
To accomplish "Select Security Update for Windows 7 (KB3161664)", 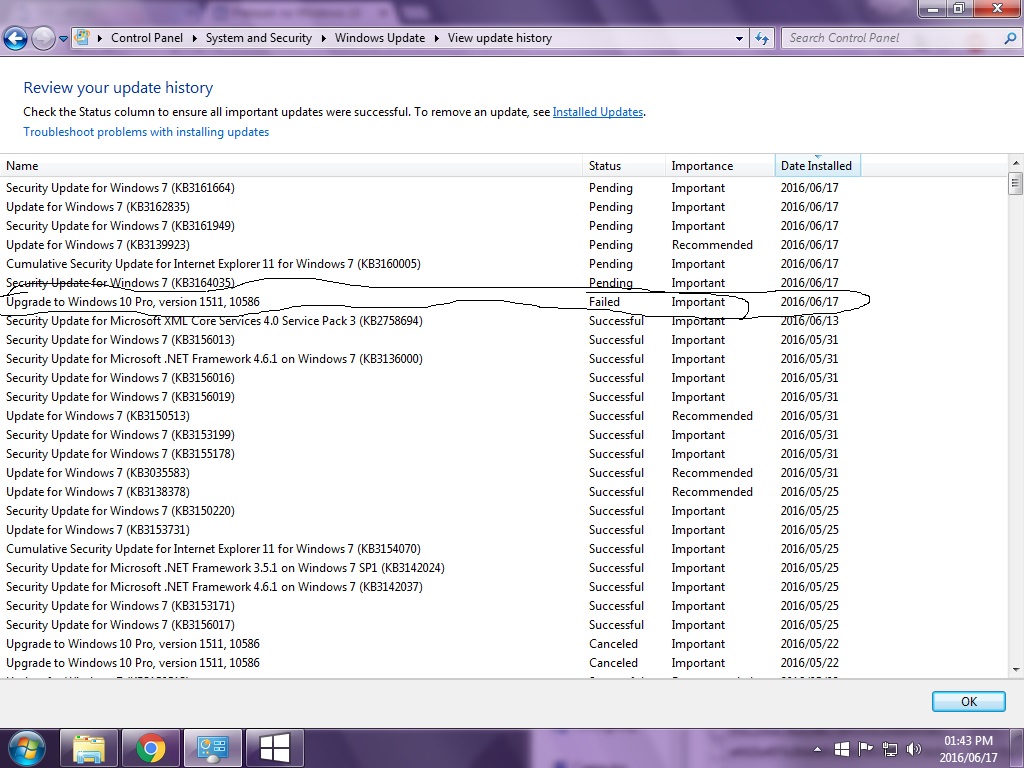I will pos(430,188).
